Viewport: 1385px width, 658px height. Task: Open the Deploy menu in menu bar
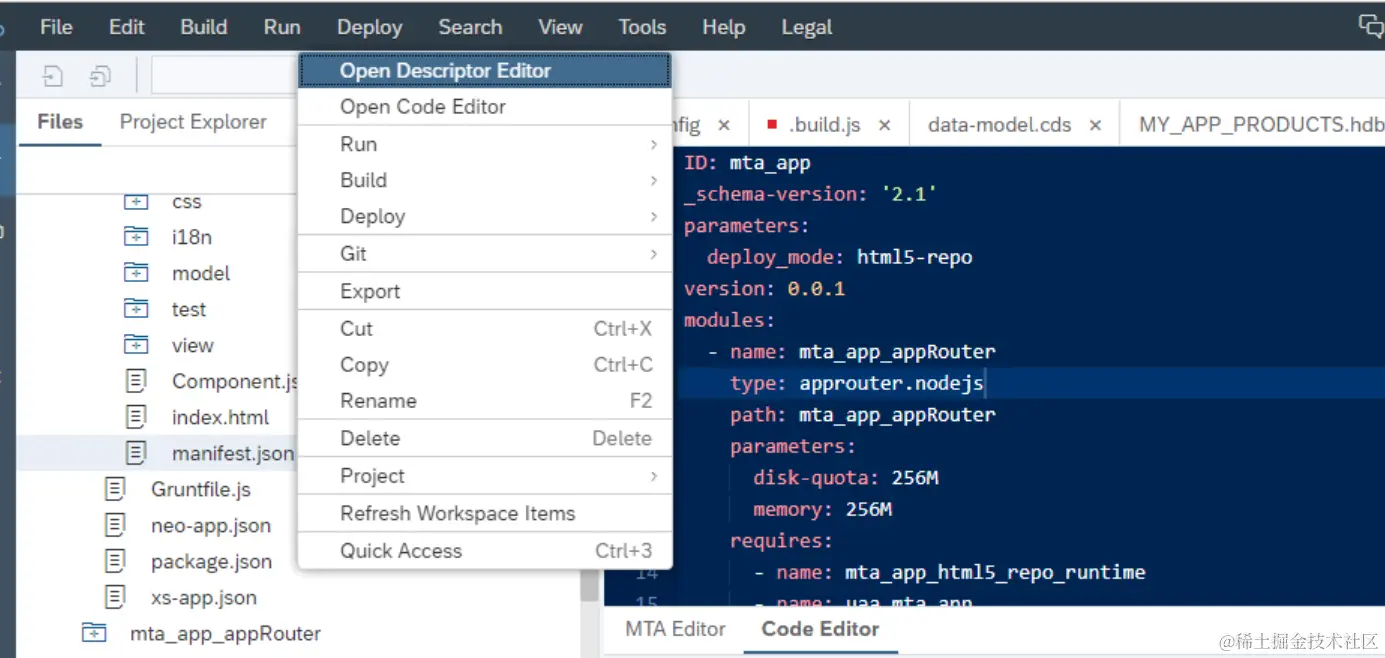(x=369, y=27)
